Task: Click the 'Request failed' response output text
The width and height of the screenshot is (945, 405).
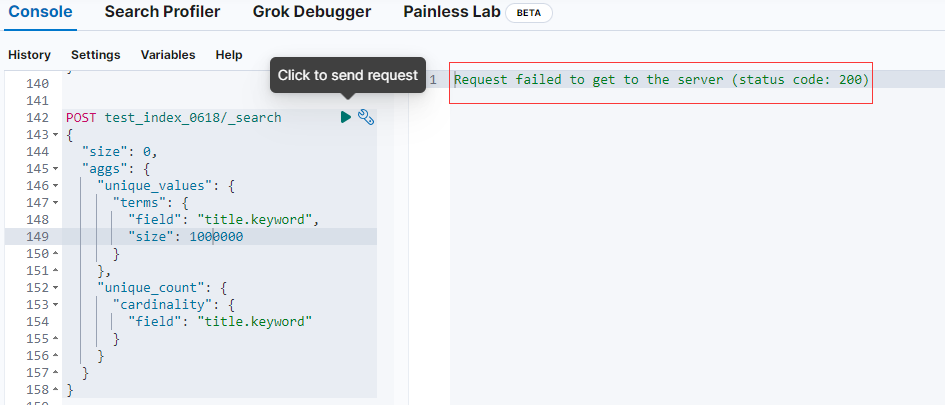Action: (661, 80)
